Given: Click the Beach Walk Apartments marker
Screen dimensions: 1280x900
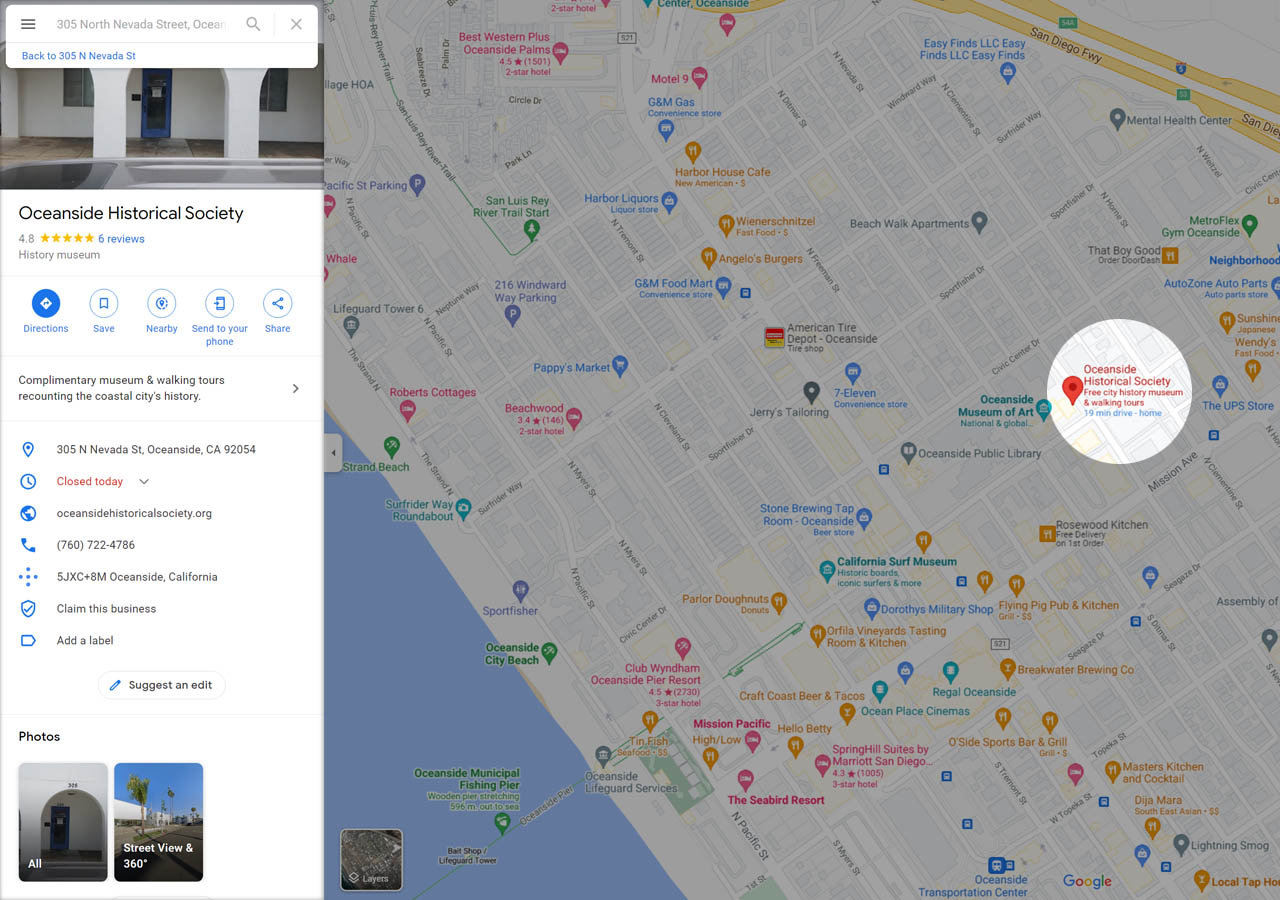Looking at the screenshot, I should [980, 222].
